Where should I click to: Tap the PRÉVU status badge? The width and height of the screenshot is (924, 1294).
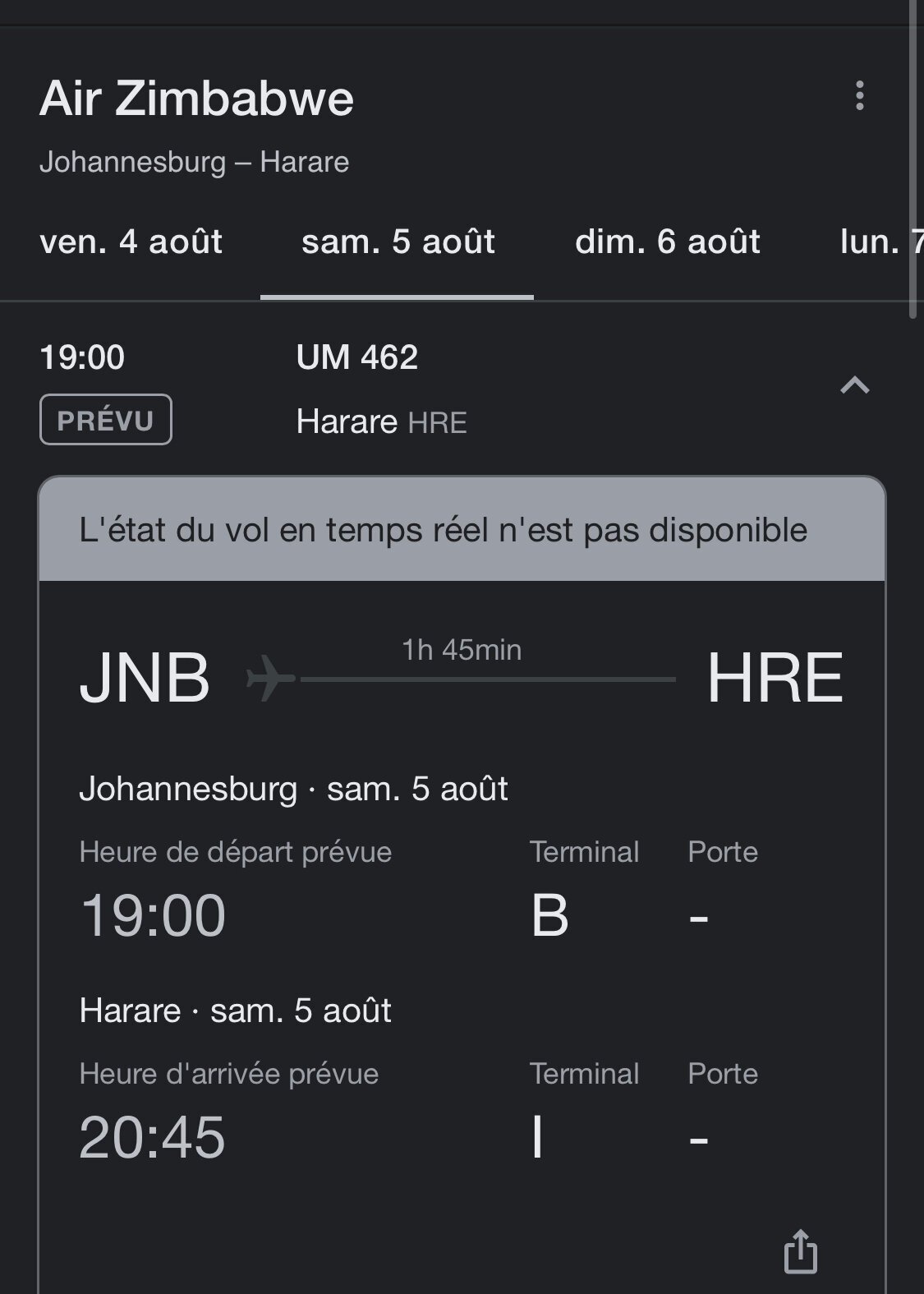point(105,420)
